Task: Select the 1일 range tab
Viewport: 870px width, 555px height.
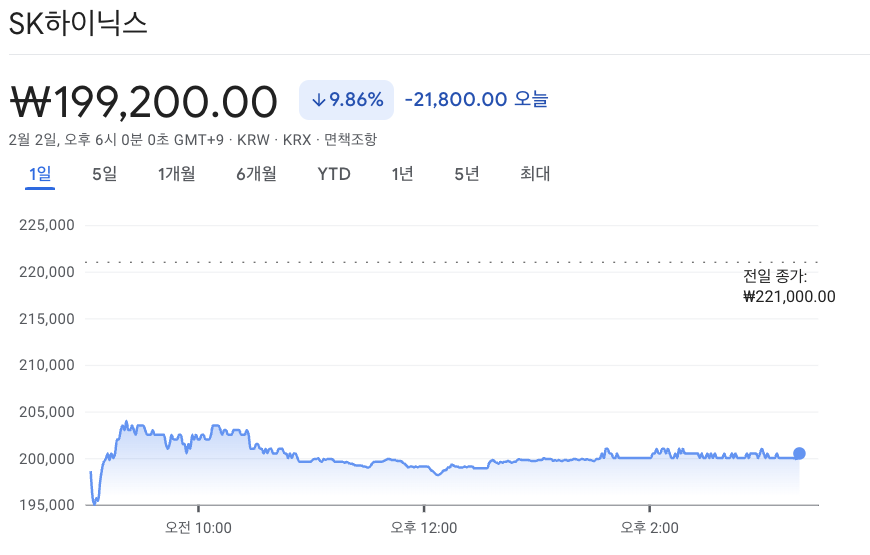Action: click(x=40, y=174)
